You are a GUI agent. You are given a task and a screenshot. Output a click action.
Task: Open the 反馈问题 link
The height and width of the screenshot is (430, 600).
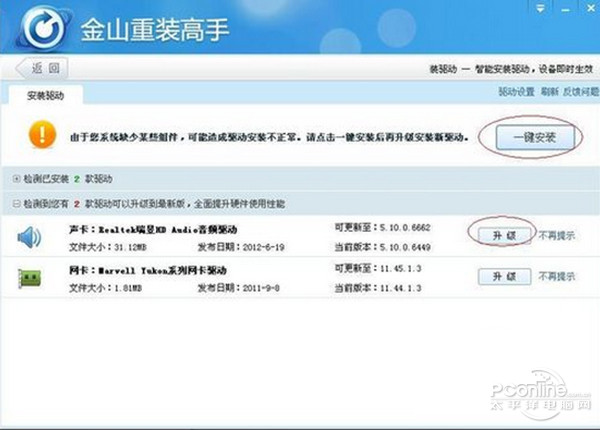[581, 91]
